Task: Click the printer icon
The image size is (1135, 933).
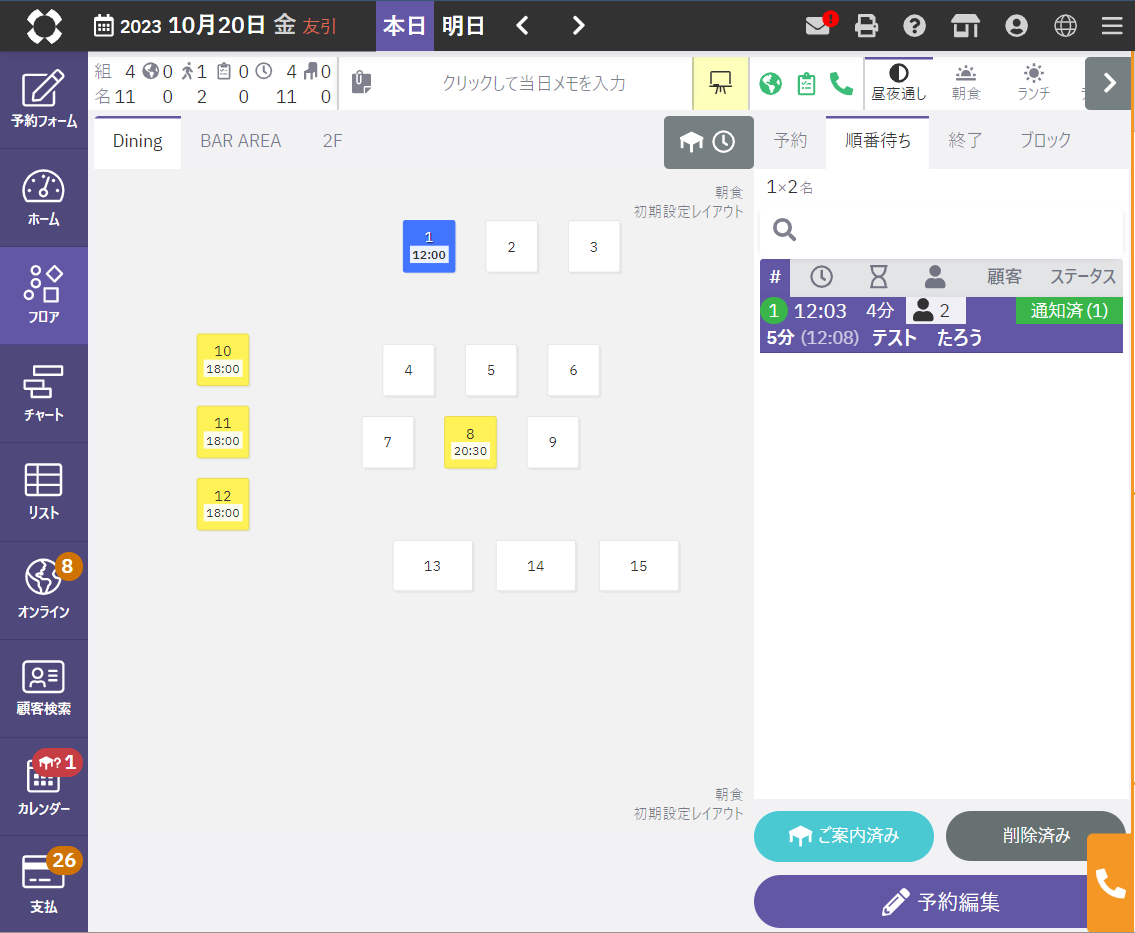Action: (866, 26)
